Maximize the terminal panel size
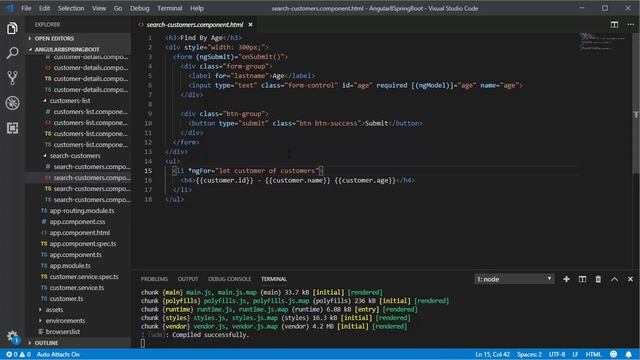The image size is (640, 360). 614,279
